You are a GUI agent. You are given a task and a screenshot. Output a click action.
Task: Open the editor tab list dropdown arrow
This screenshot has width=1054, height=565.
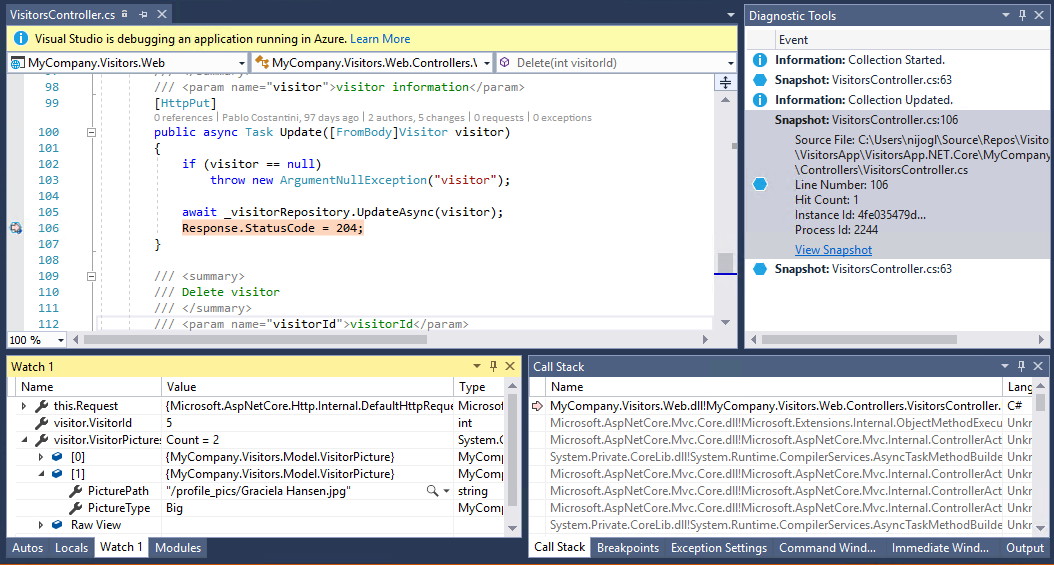[731, 15]
